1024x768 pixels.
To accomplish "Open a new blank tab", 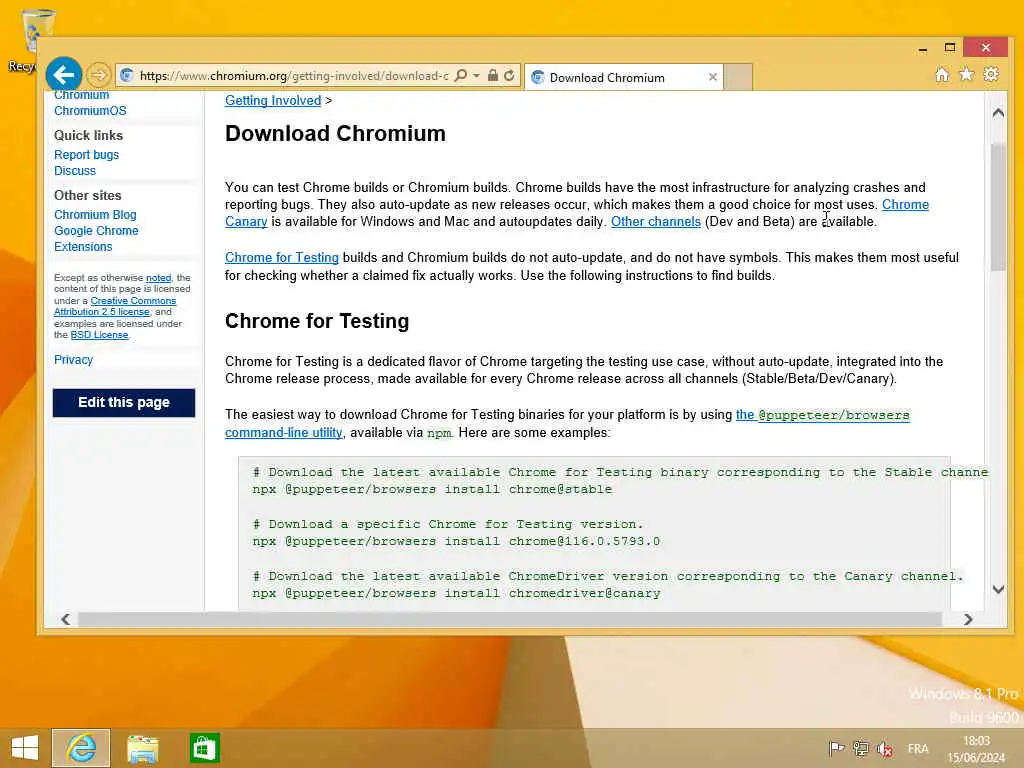I will [739, 77].
